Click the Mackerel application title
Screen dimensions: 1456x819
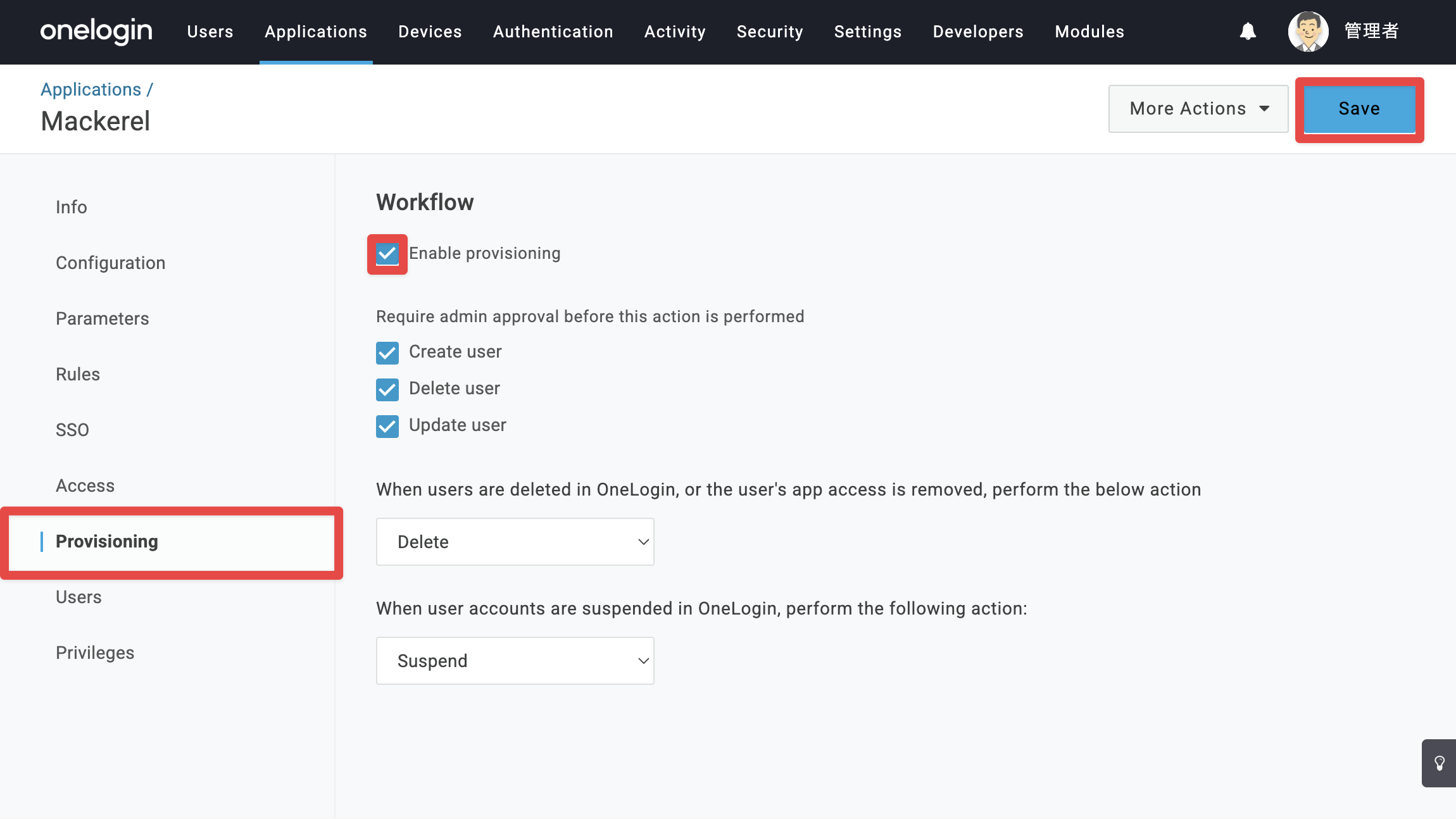click(x=96, y=122)
